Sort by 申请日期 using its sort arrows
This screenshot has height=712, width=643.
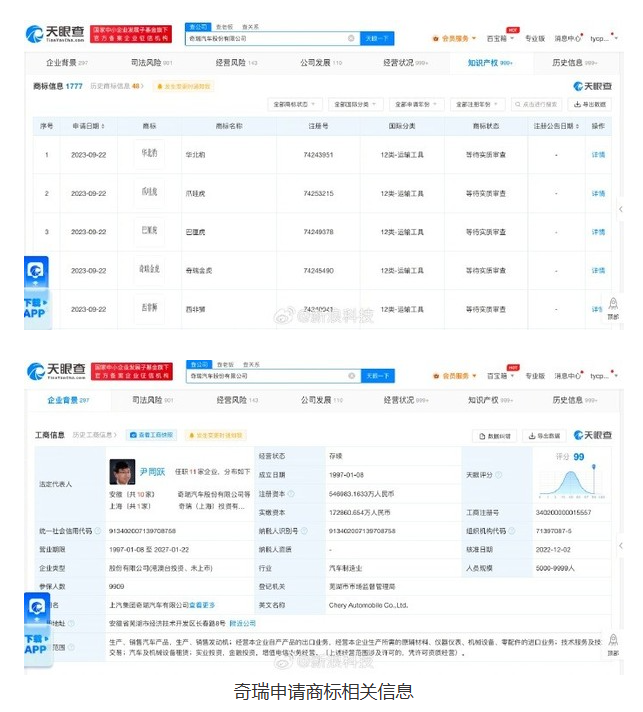[103, 126]
